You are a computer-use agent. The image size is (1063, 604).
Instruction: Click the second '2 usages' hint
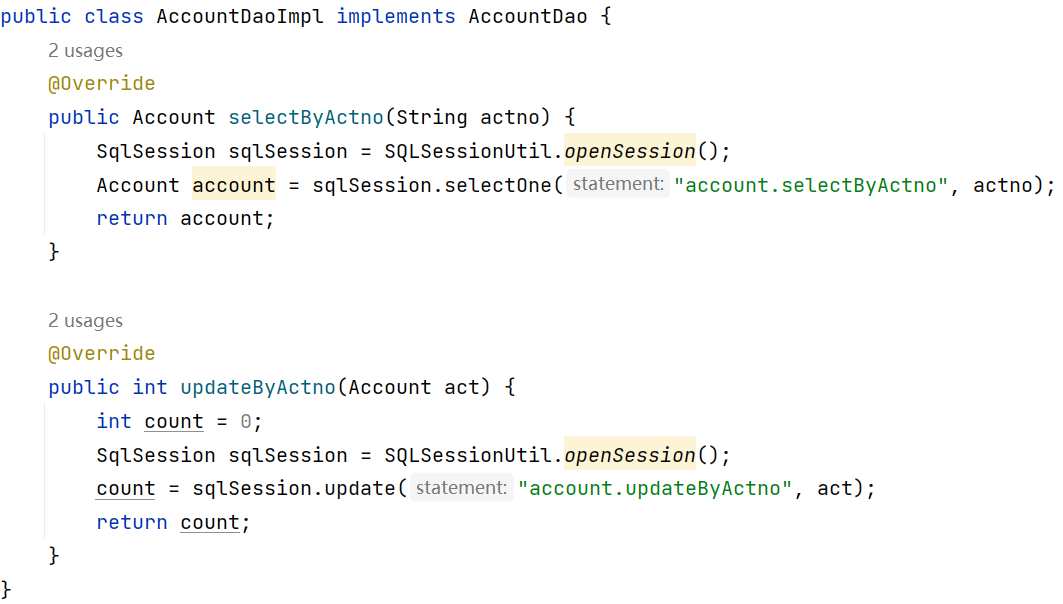click(x=85, y=321)
